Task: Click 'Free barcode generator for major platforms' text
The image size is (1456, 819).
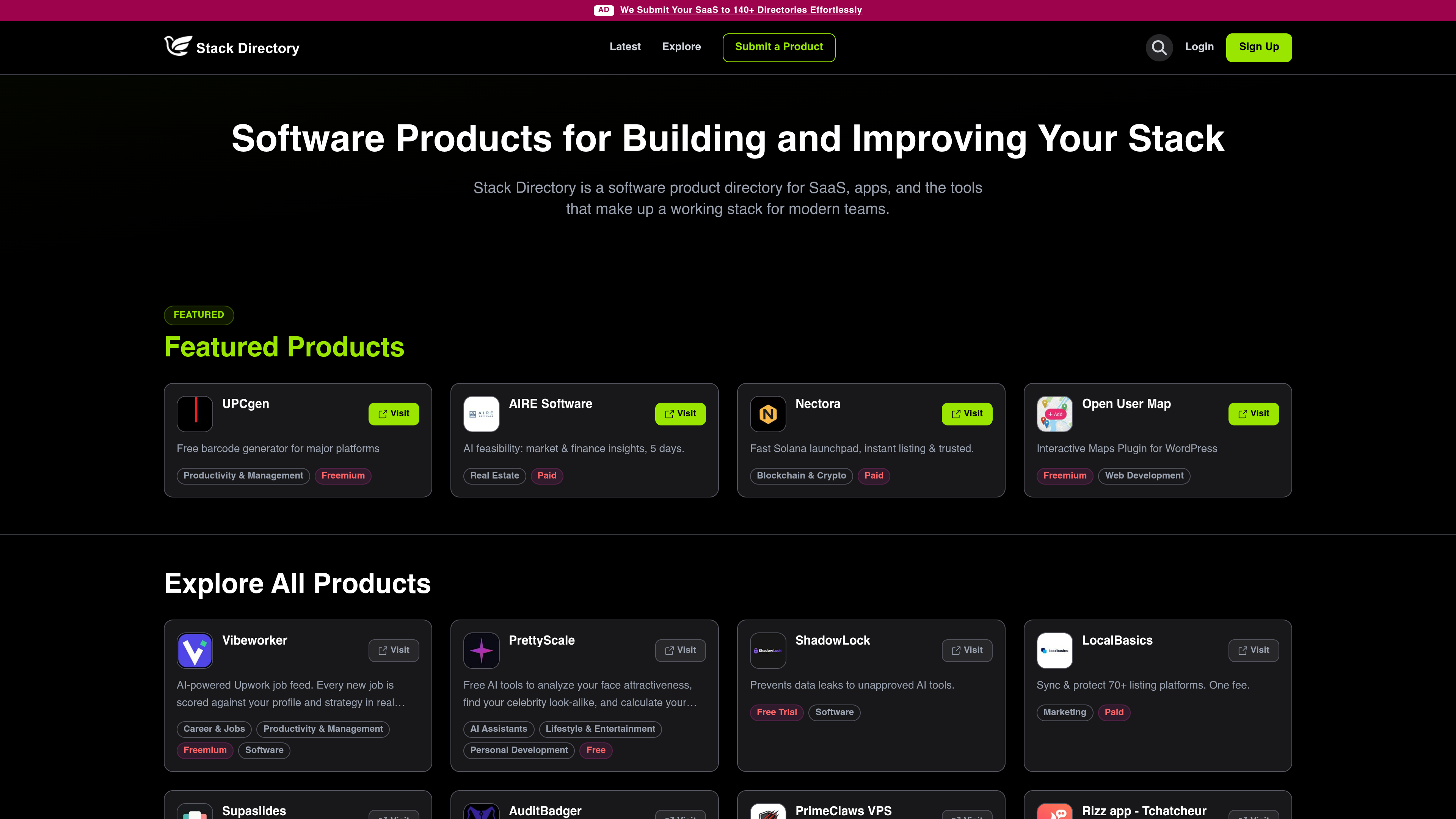Action: pos(278,449)
